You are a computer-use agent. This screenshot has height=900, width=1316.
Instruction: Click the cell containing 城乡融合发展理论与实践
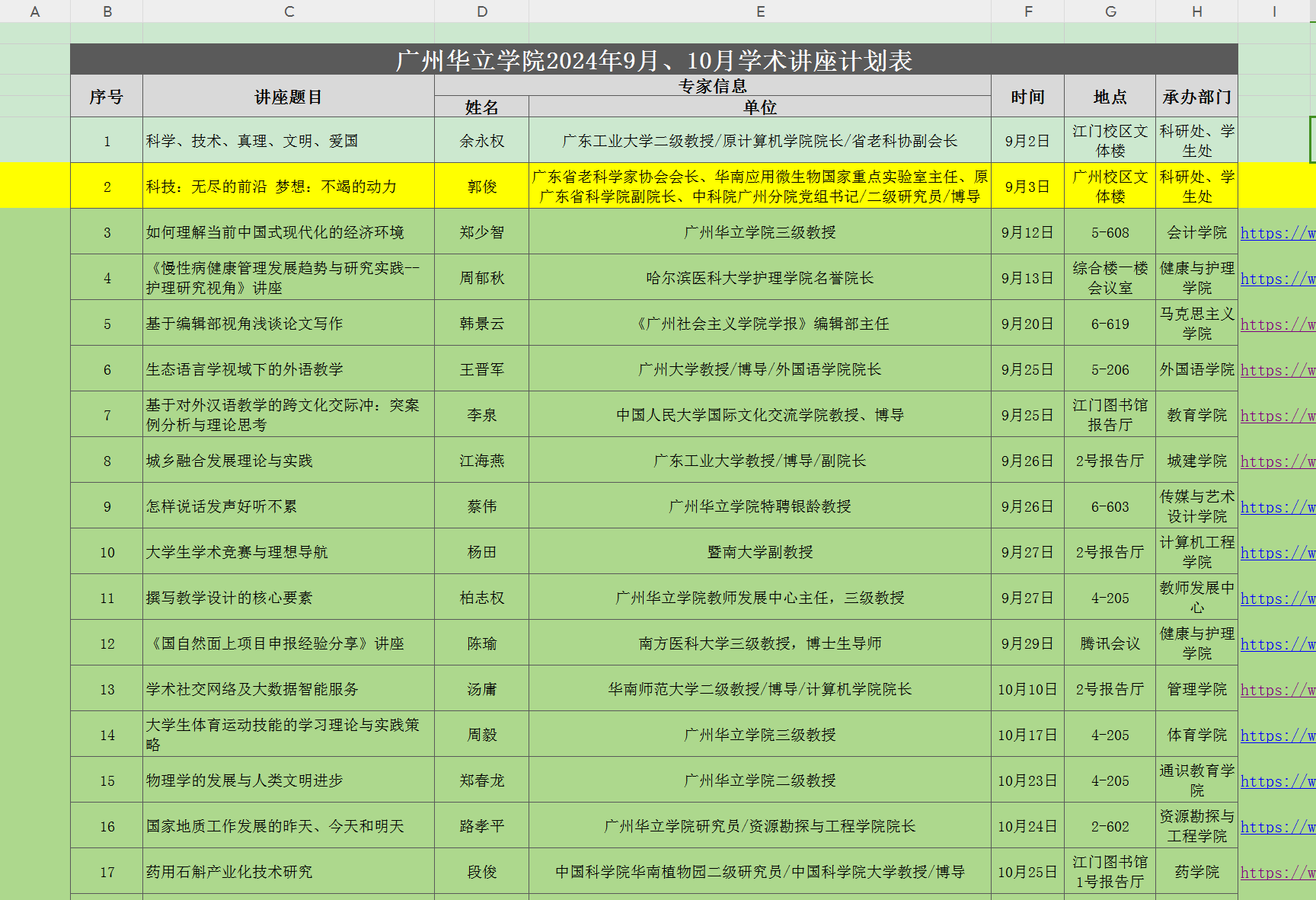click(x=289, y=461)
